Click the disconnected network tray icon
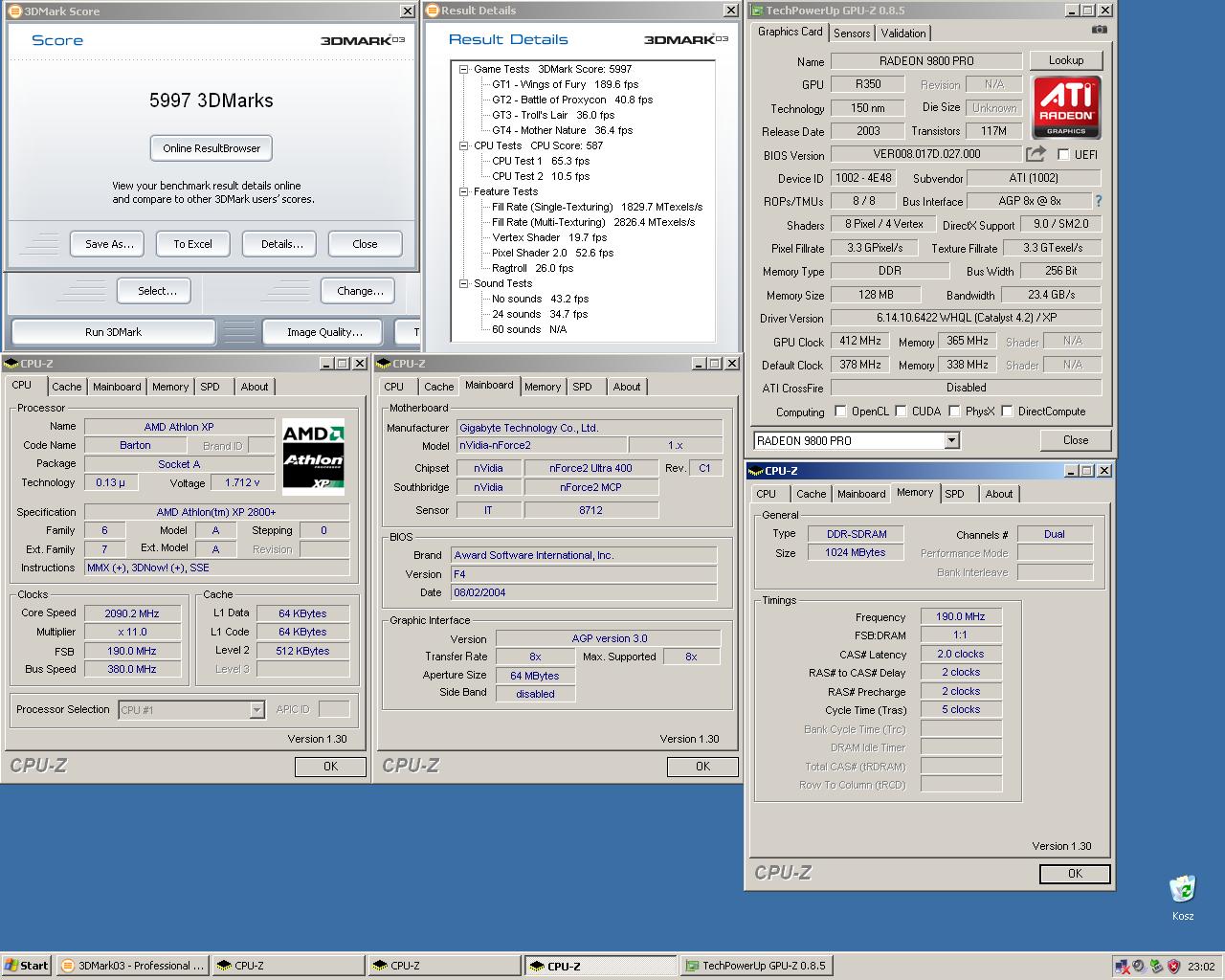This screenshot has height=980, width=1225. [1122, 966]
